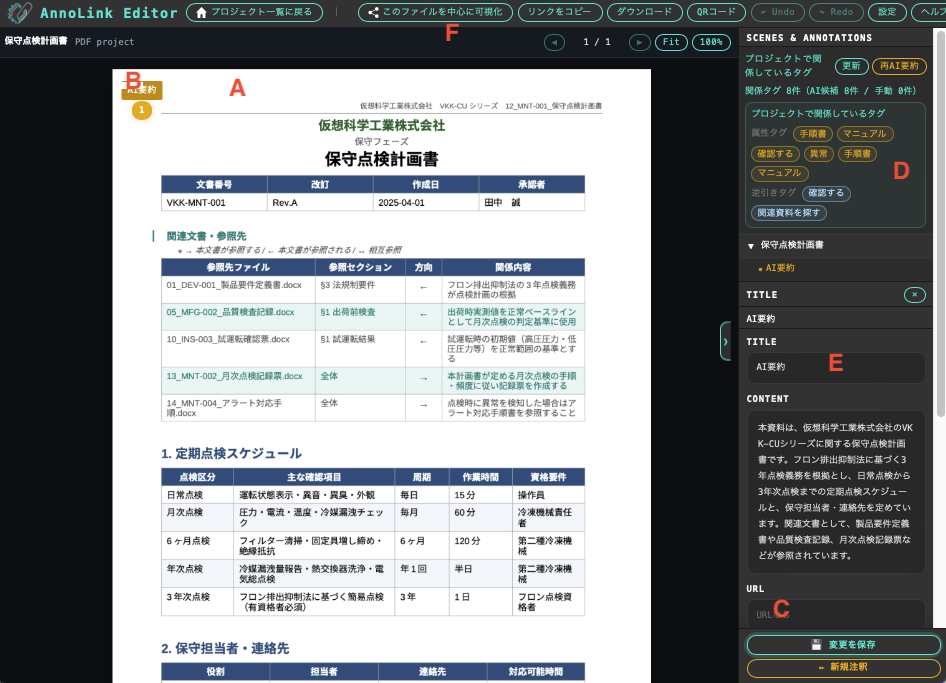The image size is (946, 683).
Task: Select the AI要約 annotation label on the page
Action: [x=142, y=90]
